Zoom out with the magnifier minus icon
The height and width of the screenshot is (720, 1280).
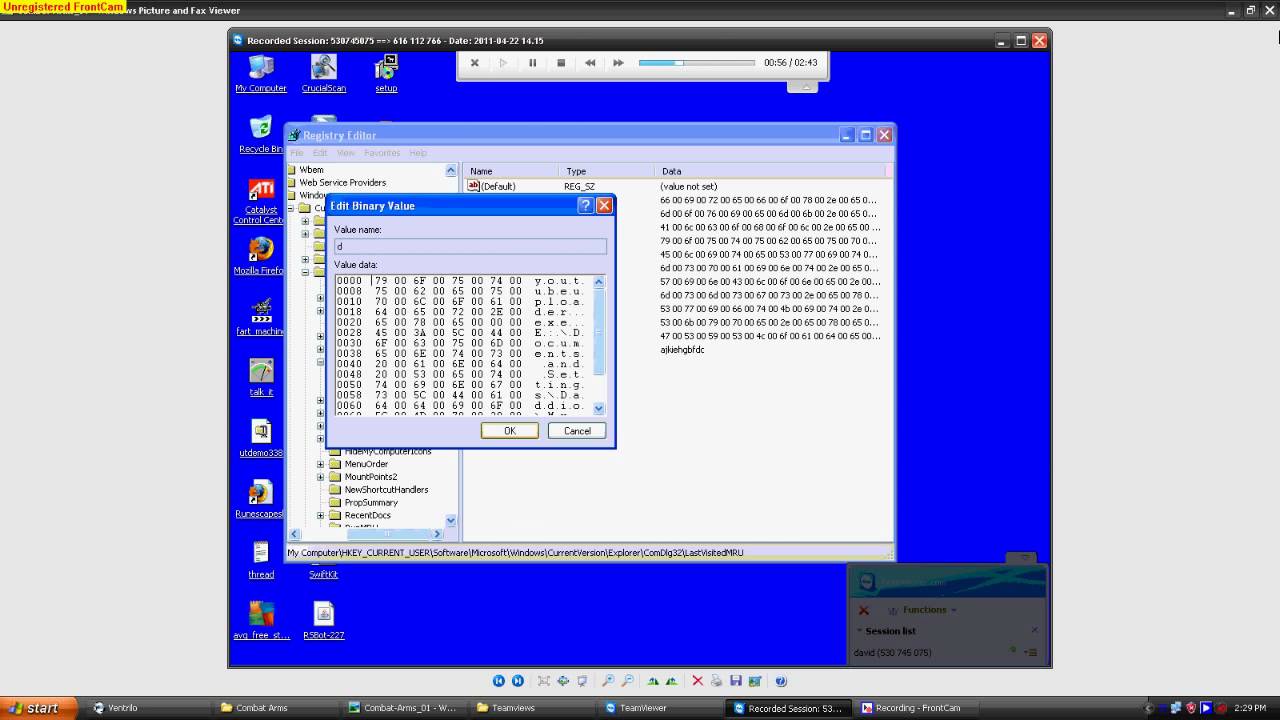click(627, 681)
